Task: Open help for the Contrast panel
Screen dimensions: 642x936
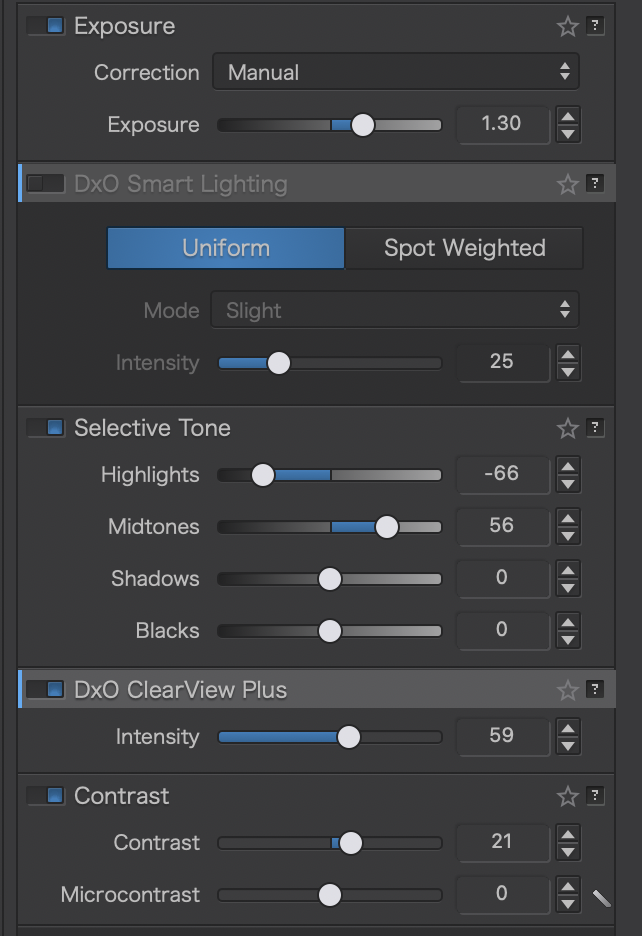Action: 595,796
